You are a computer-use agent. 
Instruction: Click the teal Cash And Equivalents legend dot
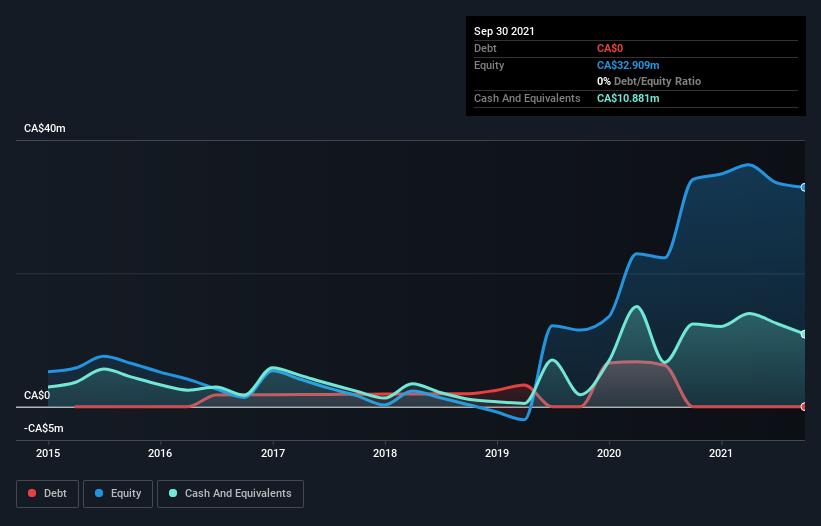(x=173, y=493)
